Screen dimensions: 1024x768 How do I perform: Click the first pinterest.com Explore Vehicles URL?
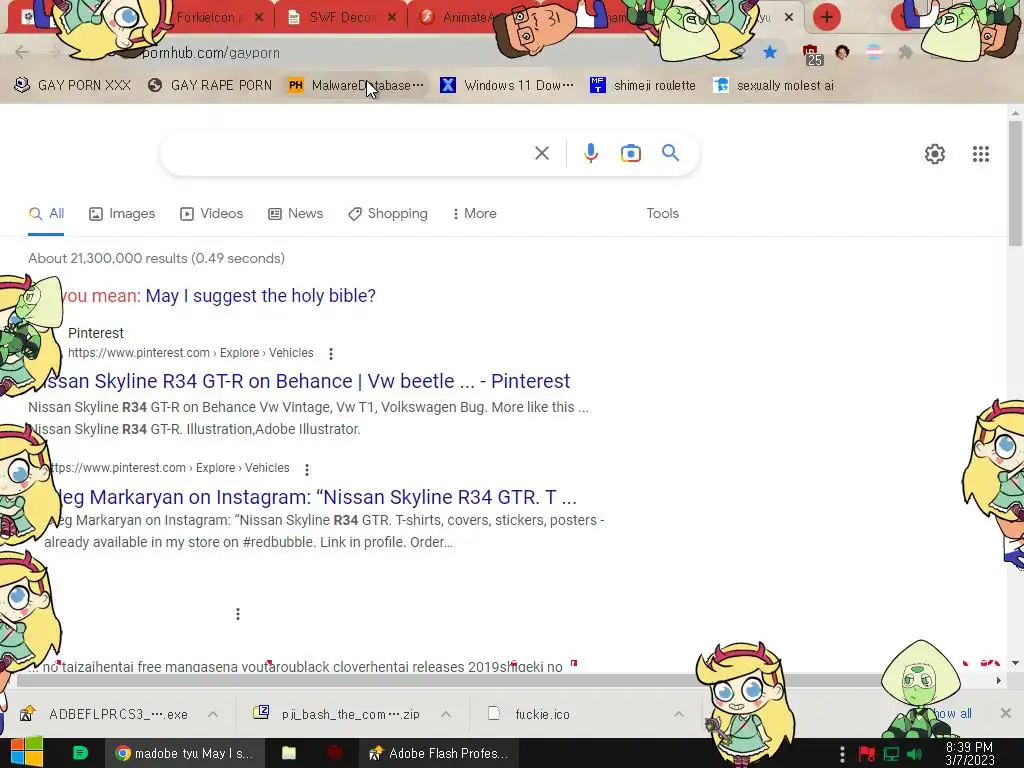pyautogui.click(x=191, y=353)
